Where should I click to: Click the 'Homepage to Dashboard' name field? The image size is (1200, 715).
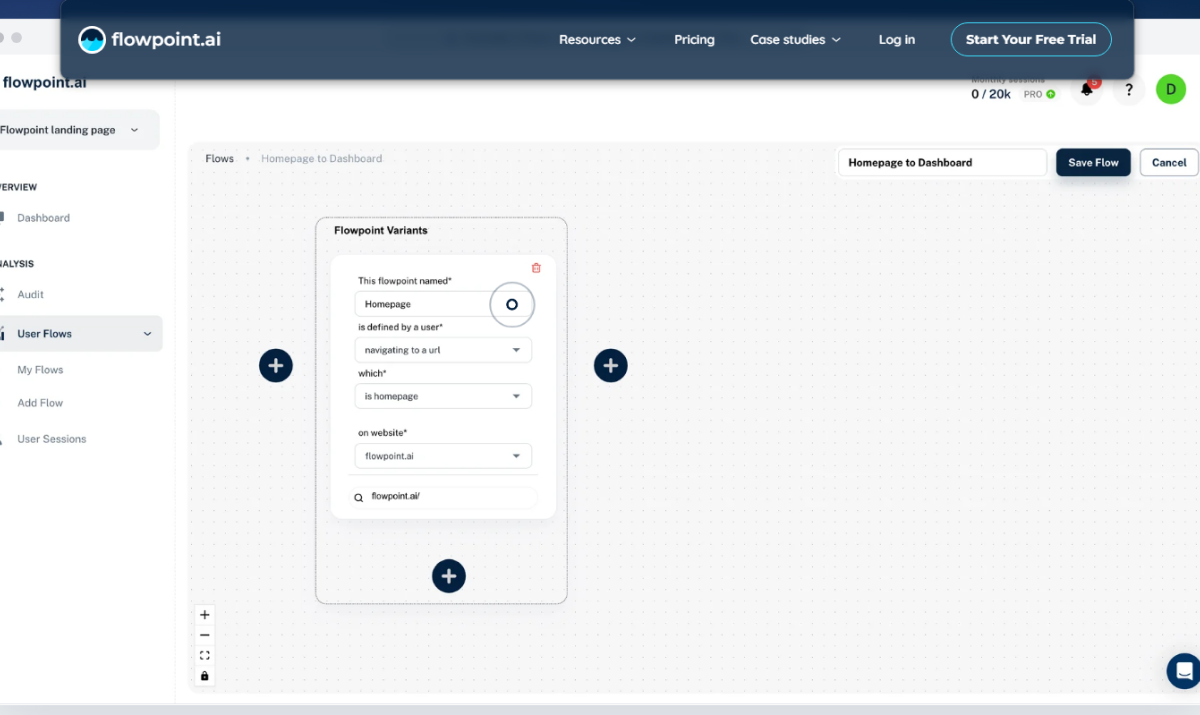tap(941, 162)
